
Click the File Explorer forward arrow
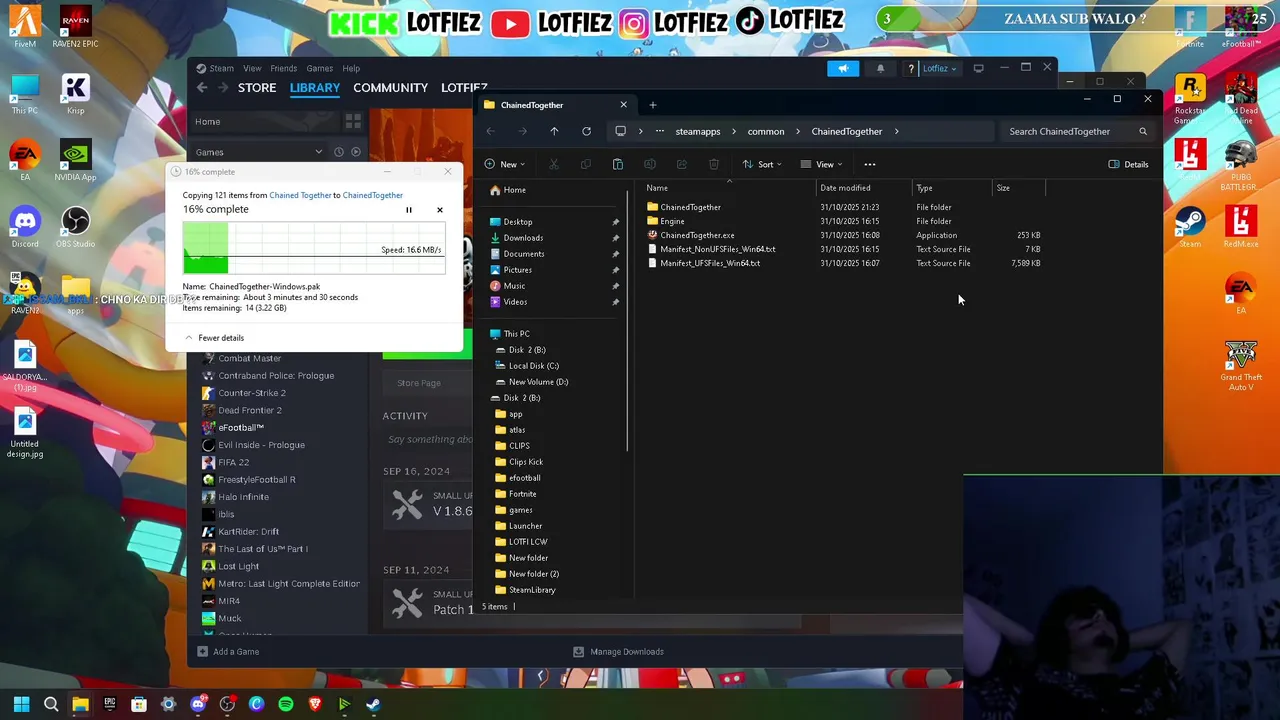(522, 131)
